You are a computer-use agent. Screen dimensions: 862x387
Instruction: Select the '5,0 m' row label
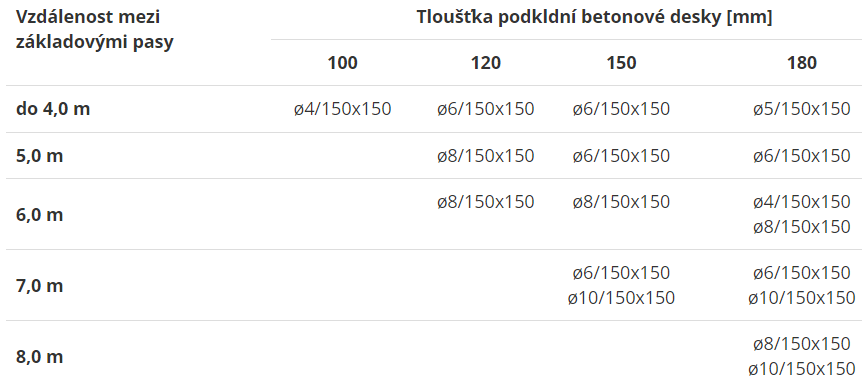39,156
